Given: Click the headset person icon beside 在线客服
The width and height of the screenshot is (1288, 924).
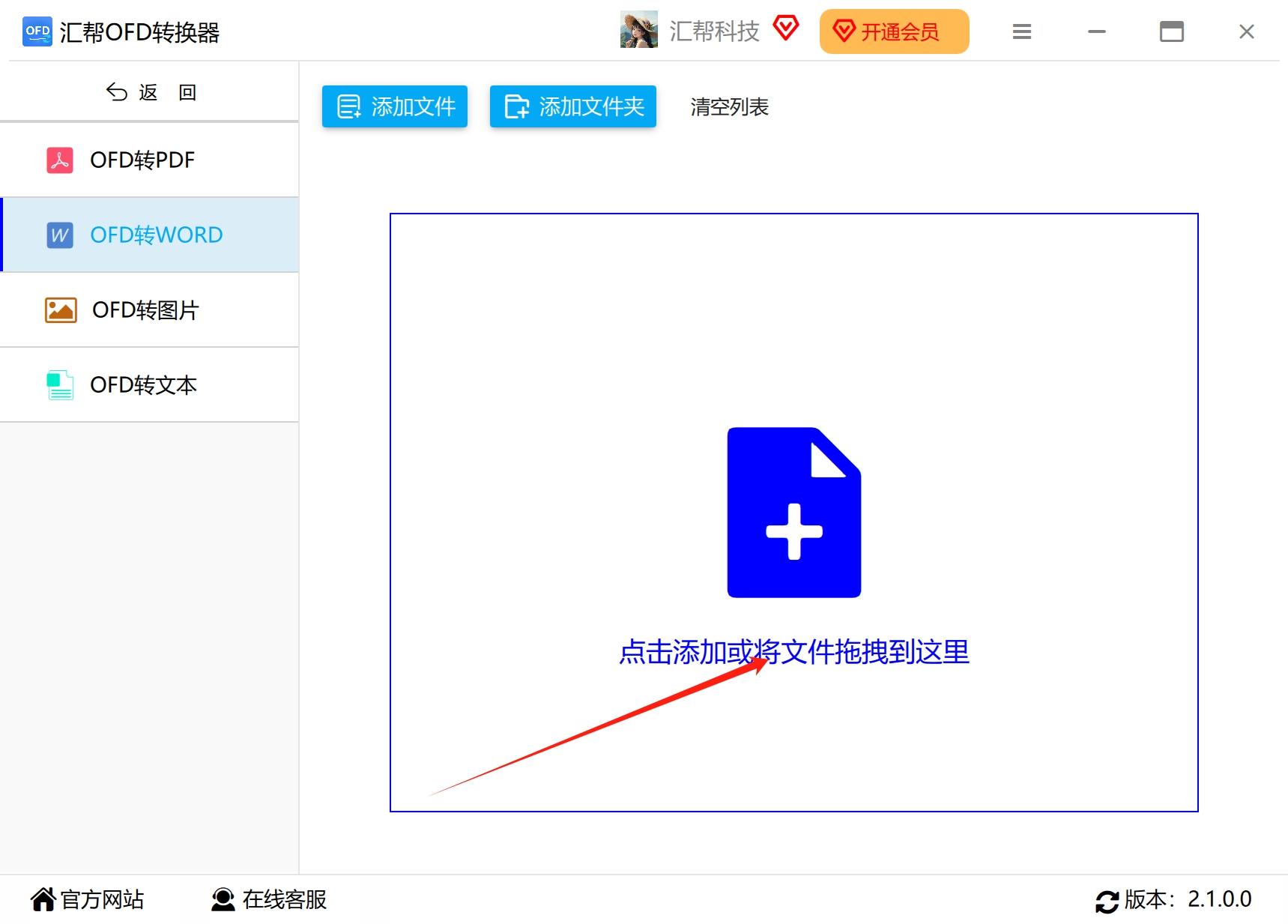Looking at the screenshot, I should (220, 899).
